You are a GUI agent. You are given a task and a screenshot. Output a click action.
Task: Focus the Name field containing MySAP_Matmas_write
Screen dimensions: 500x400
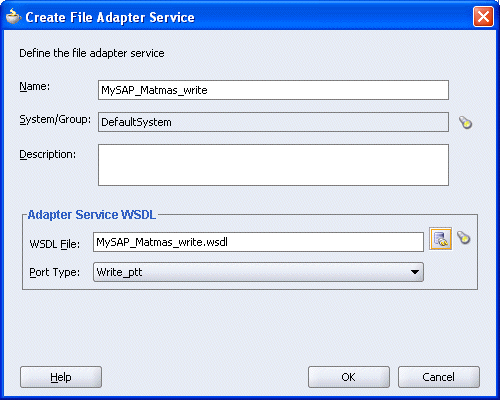(x=273, y=90)
